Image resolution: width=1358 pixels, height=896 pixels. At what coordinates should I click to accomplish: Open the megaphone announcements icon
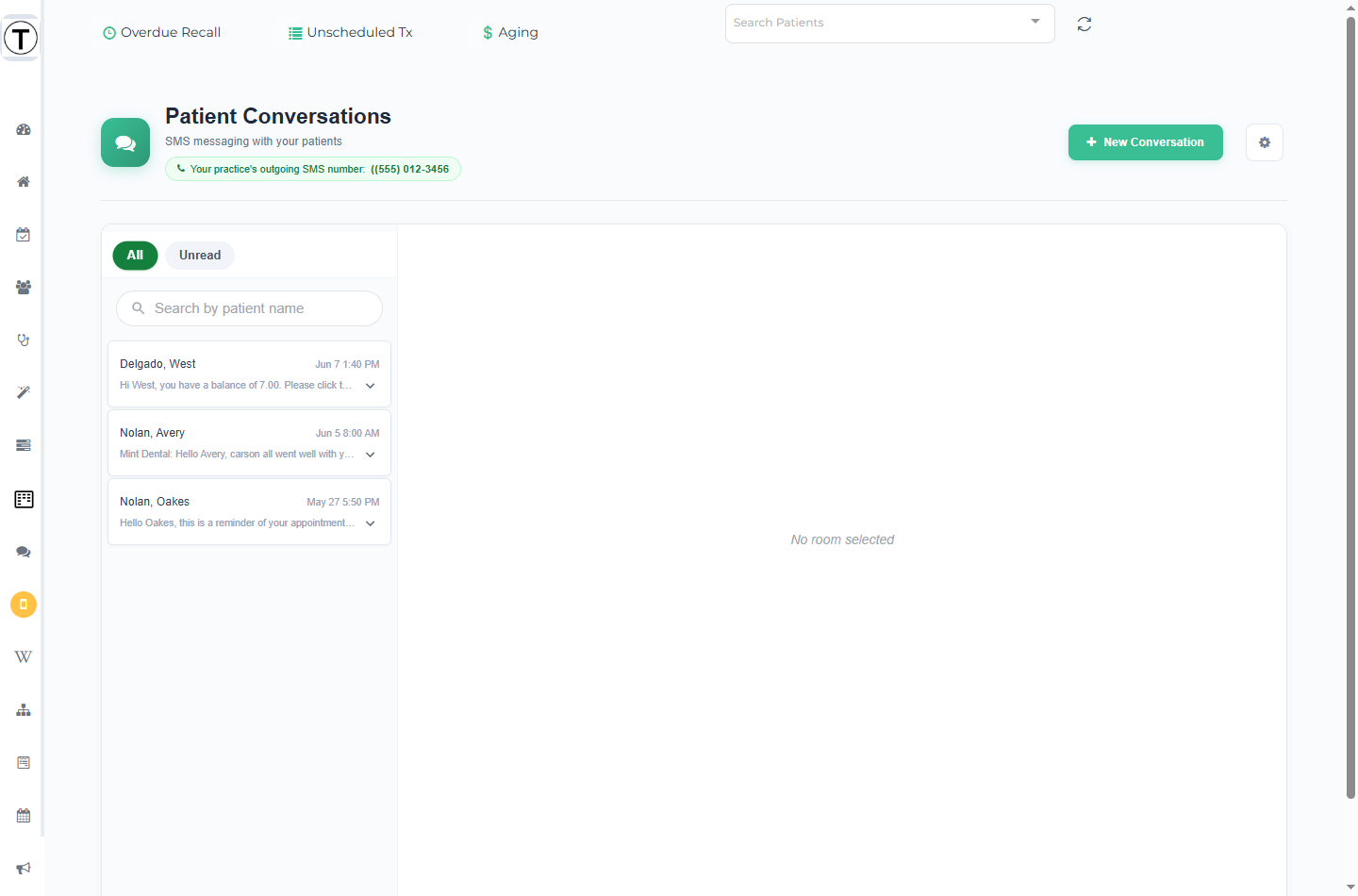24,868
